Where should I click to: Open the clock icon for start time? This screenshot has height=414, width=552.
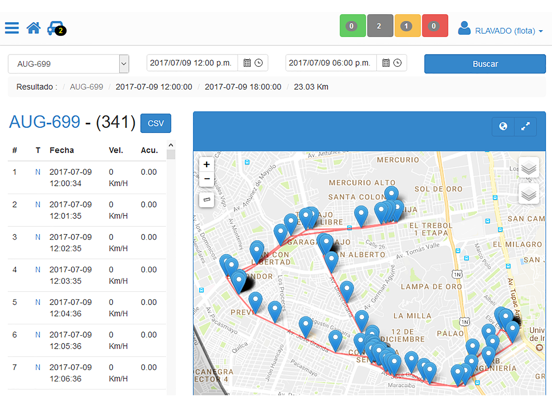tap(259, 63)
